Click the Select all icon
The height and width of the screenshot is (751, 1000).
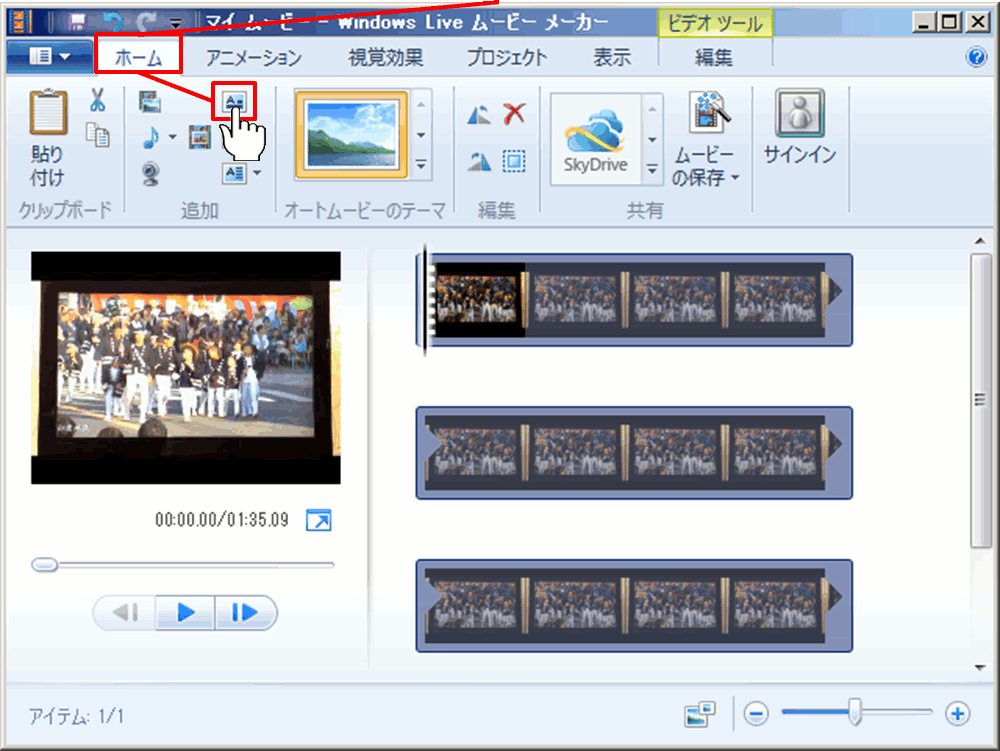[x=514, y=161]
